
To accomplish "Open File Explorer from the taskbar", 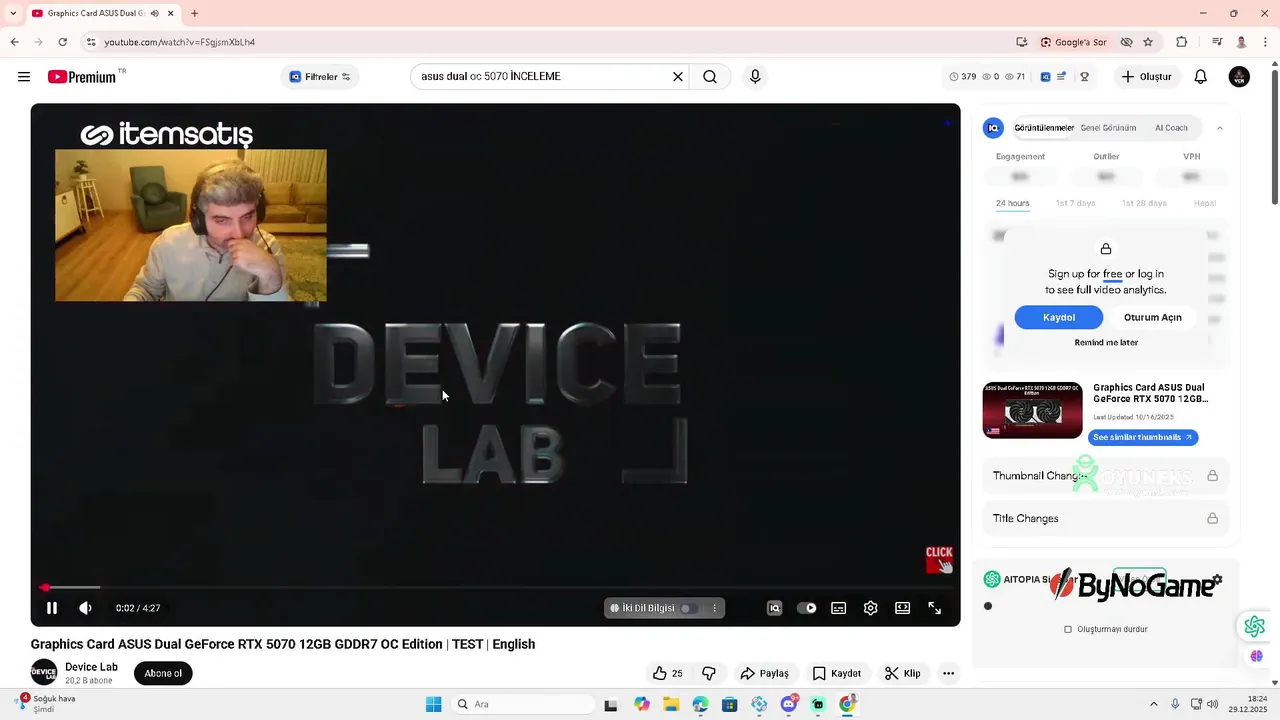I will 671,704.
